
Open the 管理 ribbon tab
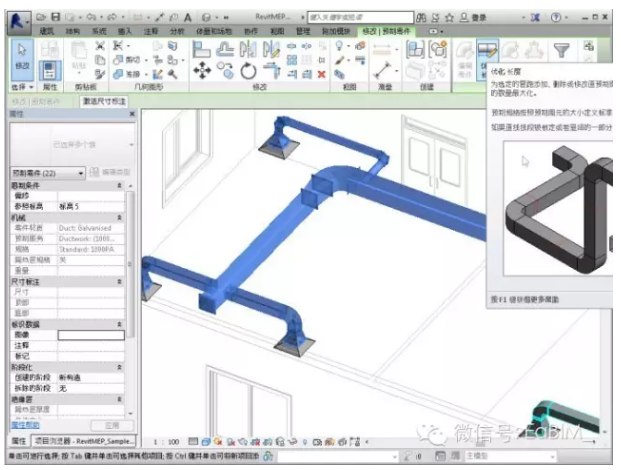point(303,31)
